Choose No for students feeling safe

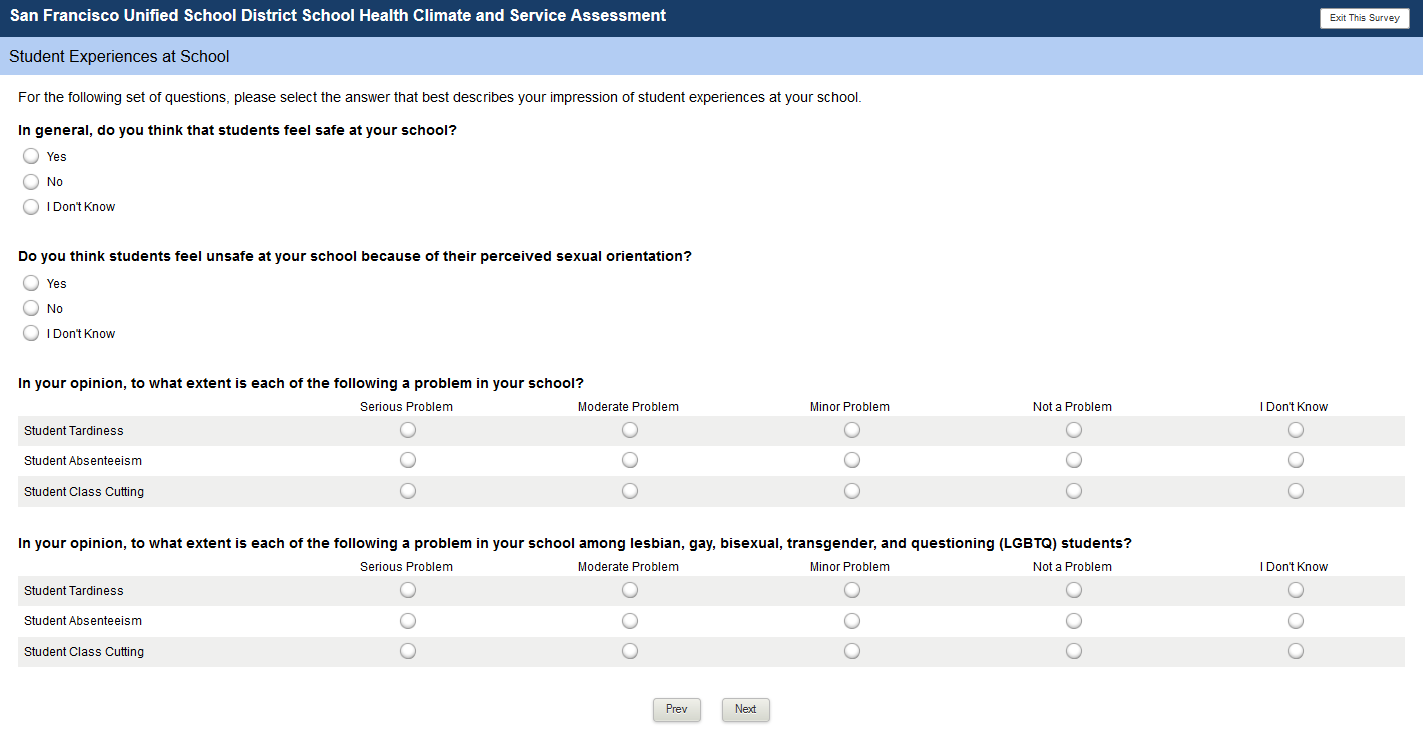31,182
